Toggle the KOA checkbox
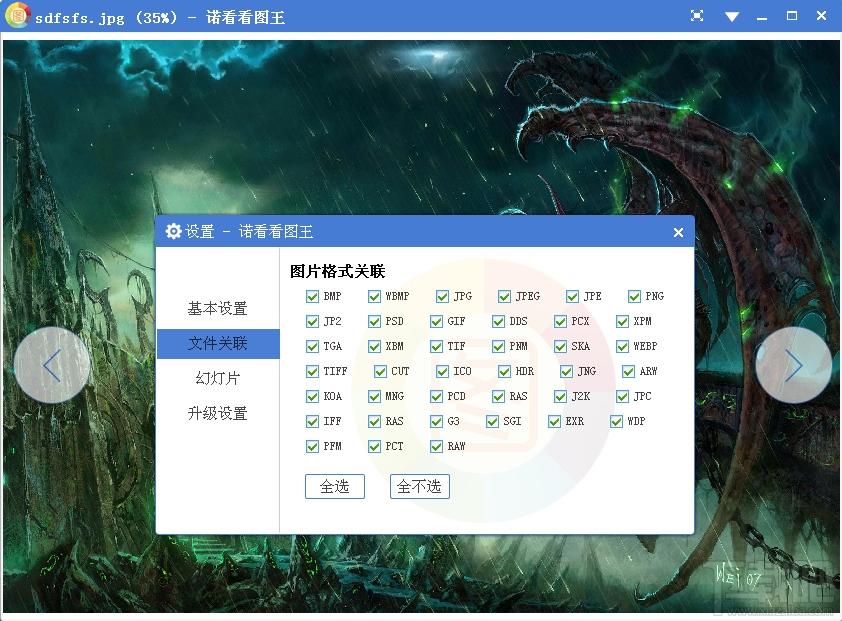This screenshot has height=621, width=842. (312, 396)
